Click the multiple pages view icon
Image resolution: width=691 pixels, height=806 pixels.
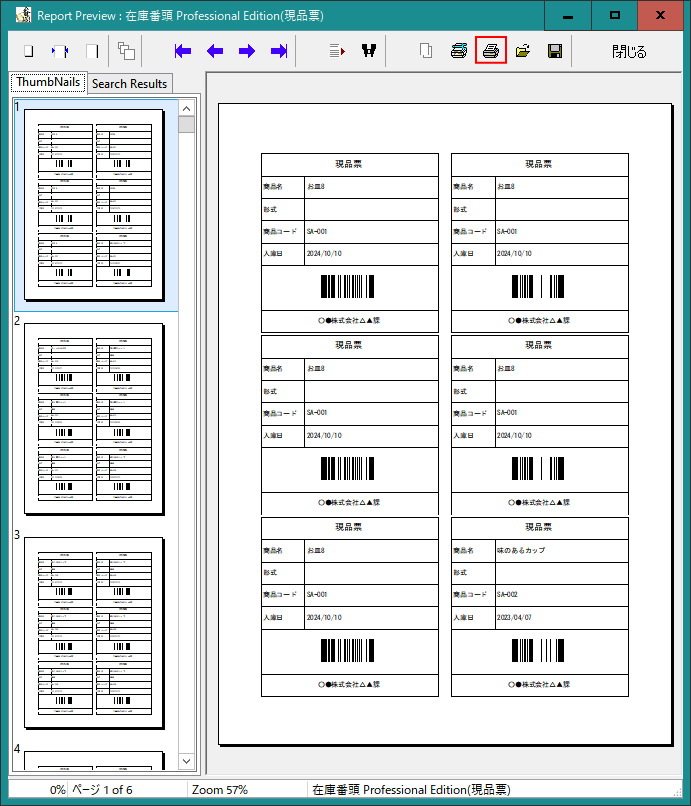pyautogui.click(x=126, y=51)
